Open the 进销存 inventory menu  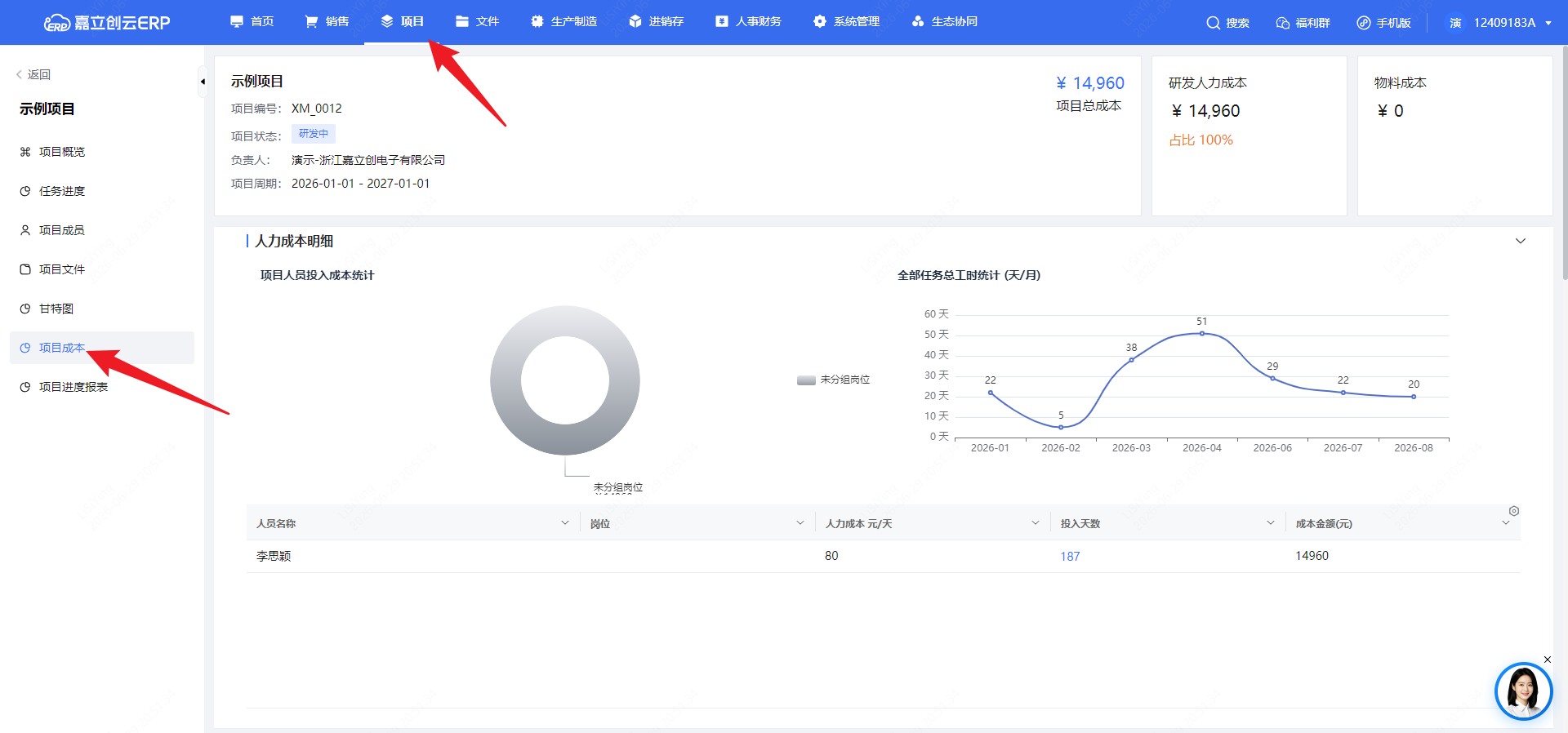click(657, 21)
